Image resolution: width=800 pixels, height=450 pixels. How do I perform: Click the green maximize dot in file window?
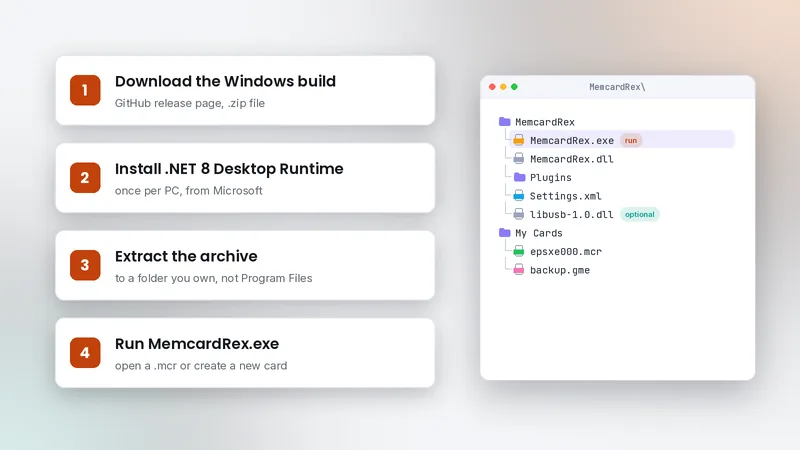[x=514, y=87]
